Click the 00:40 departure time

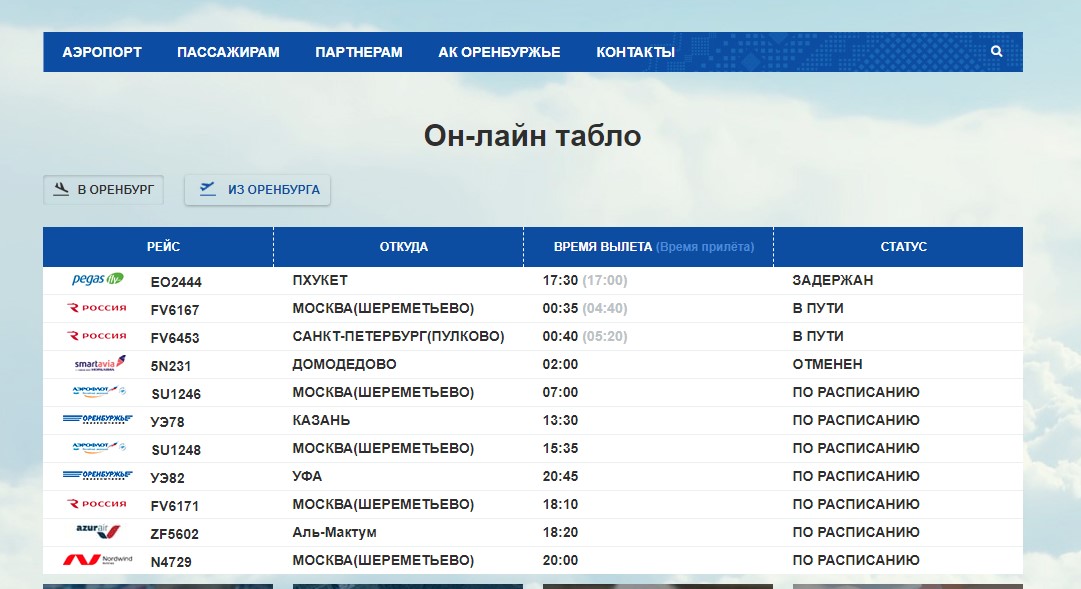pyautogui.click(x=560, y=337)
